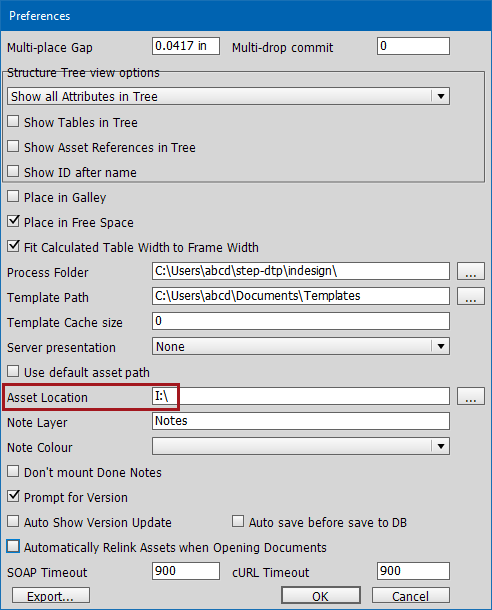Browse for Template Path with ellipsis button

click(x=471, y=296)
